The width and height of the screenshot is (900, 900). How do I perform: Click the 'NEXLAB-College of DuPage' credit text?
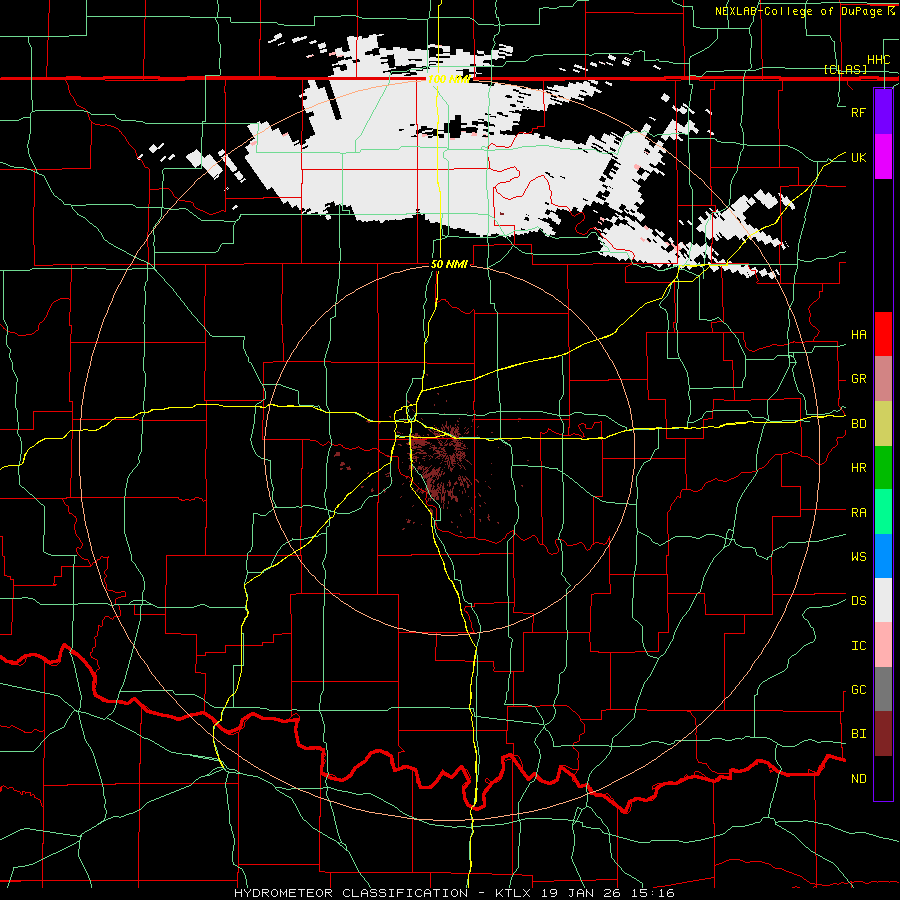point(800,11)
